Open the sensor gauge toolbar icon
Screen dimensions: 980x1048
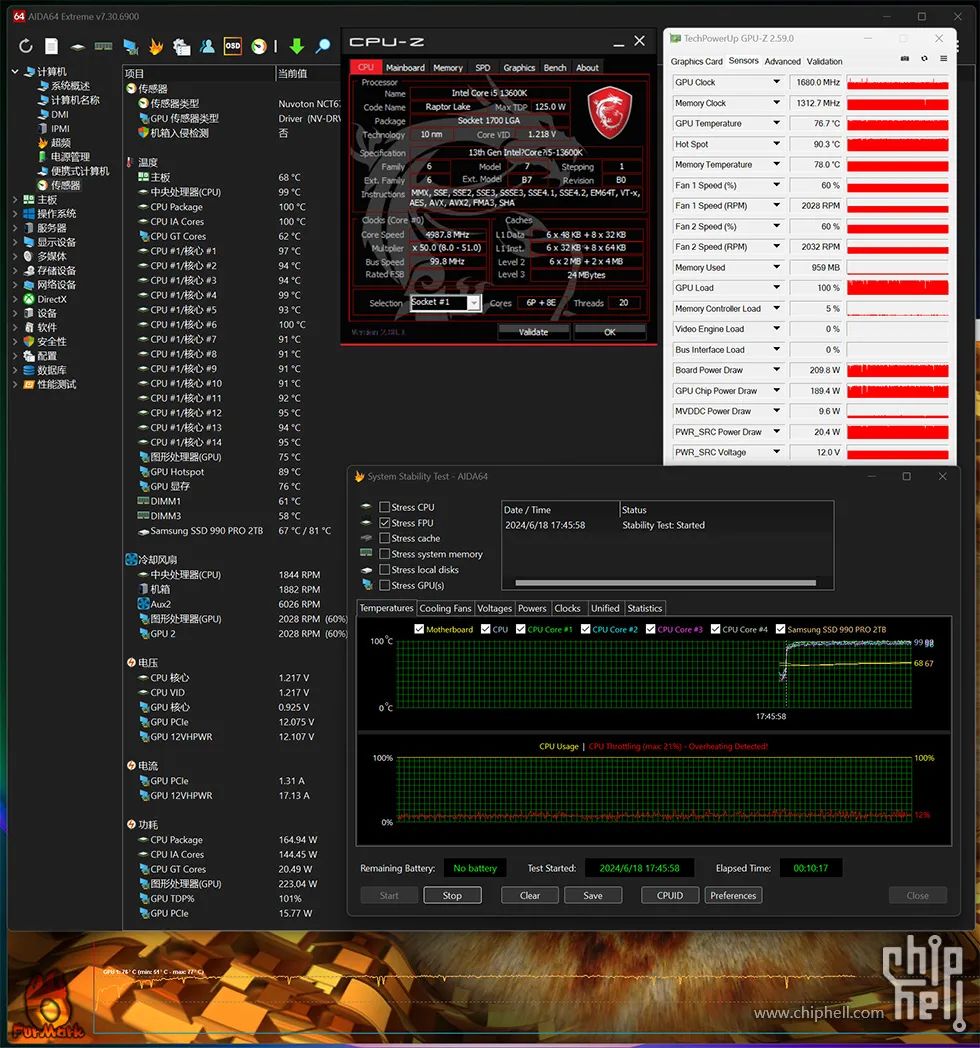pos(259,46)
